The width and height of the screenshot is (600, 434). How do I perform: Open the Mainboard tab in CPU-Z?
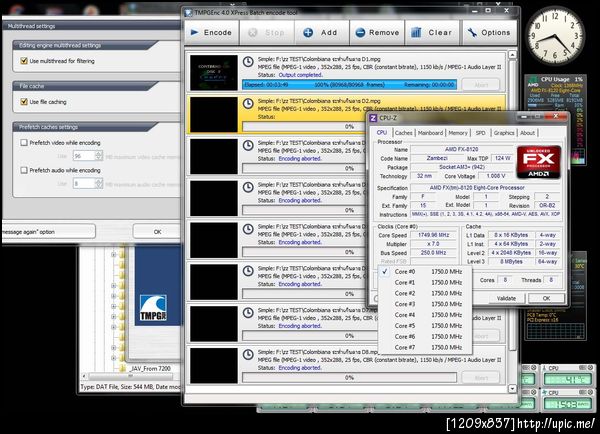coord(430,133)
